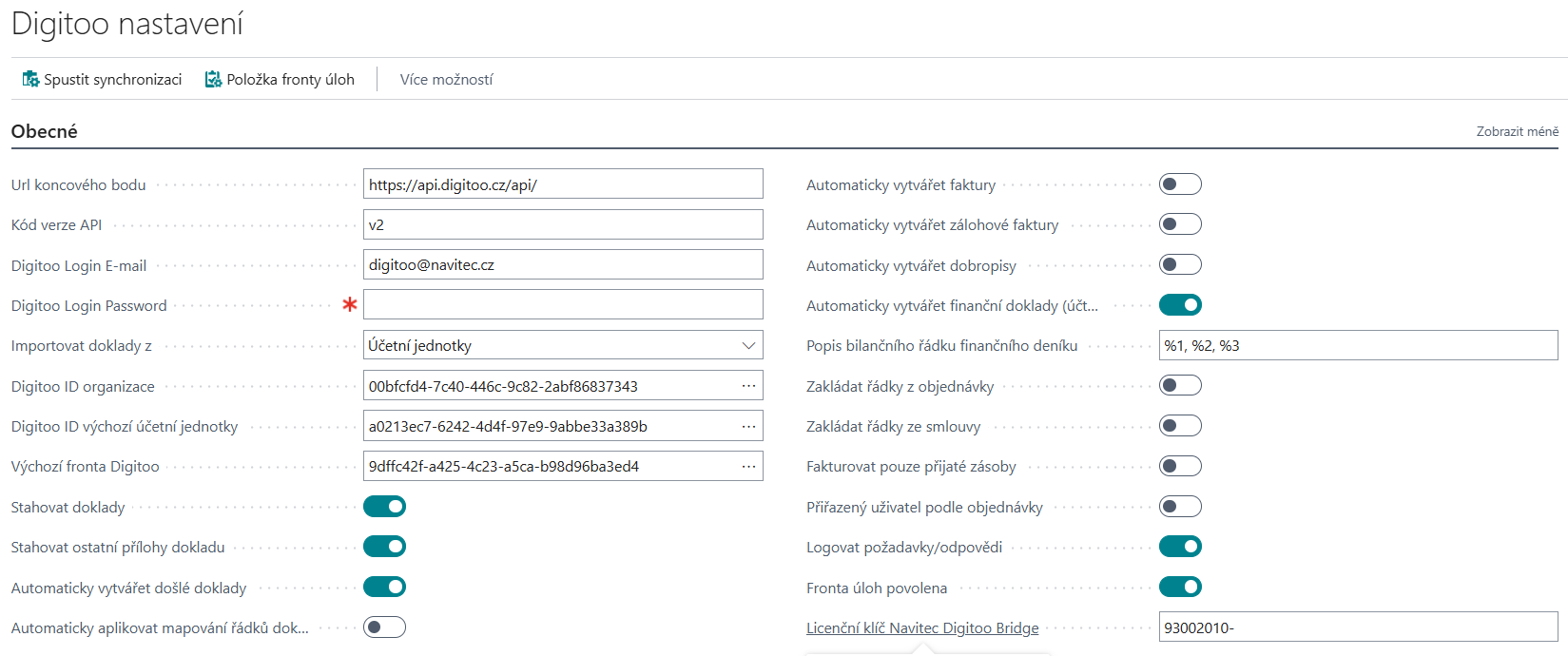1568x656 pixels.
Task: Disable Automaticky vytvářet finanční doklady switch
Action: [1180, 305]
